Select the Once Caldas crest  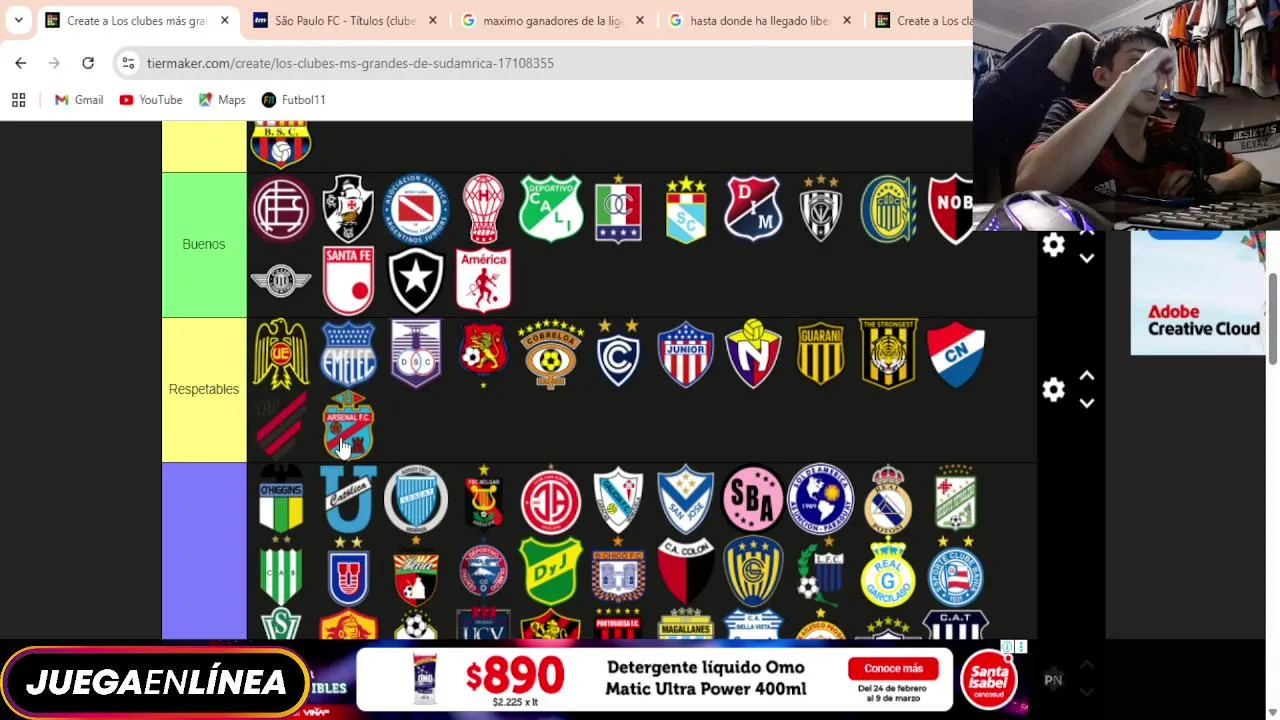pos(618,209)
